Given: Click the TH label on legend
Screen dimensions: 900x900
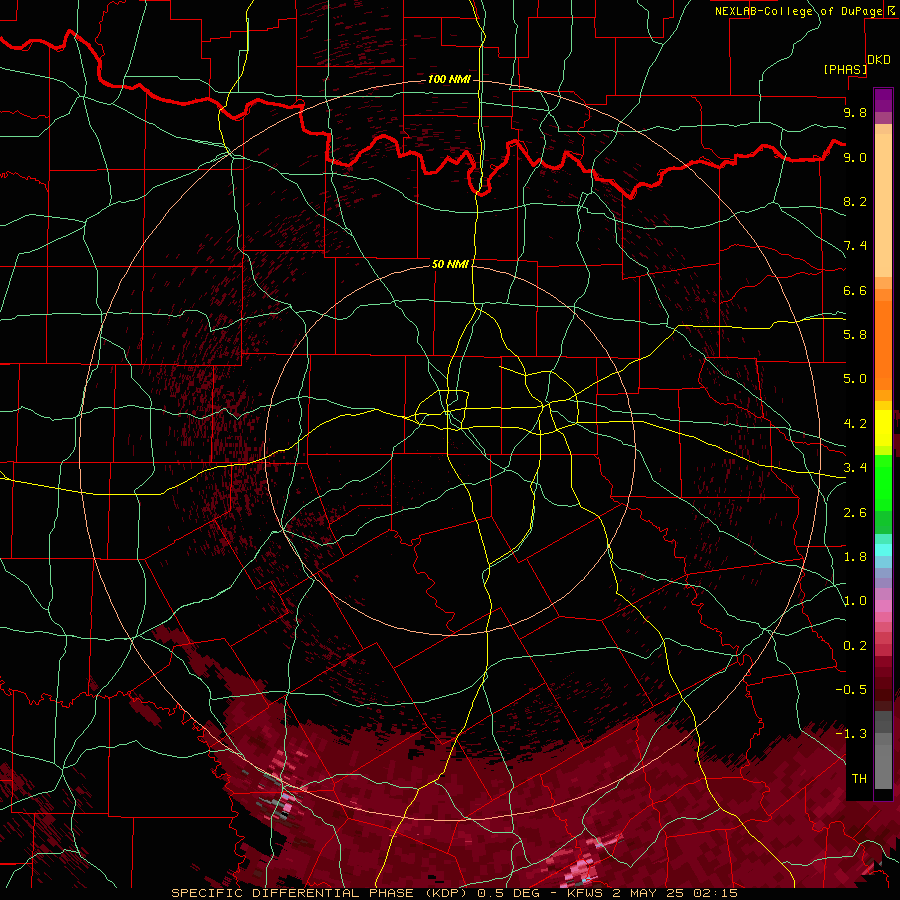Looking at the screenshot, I should click(x=859, y=779).
